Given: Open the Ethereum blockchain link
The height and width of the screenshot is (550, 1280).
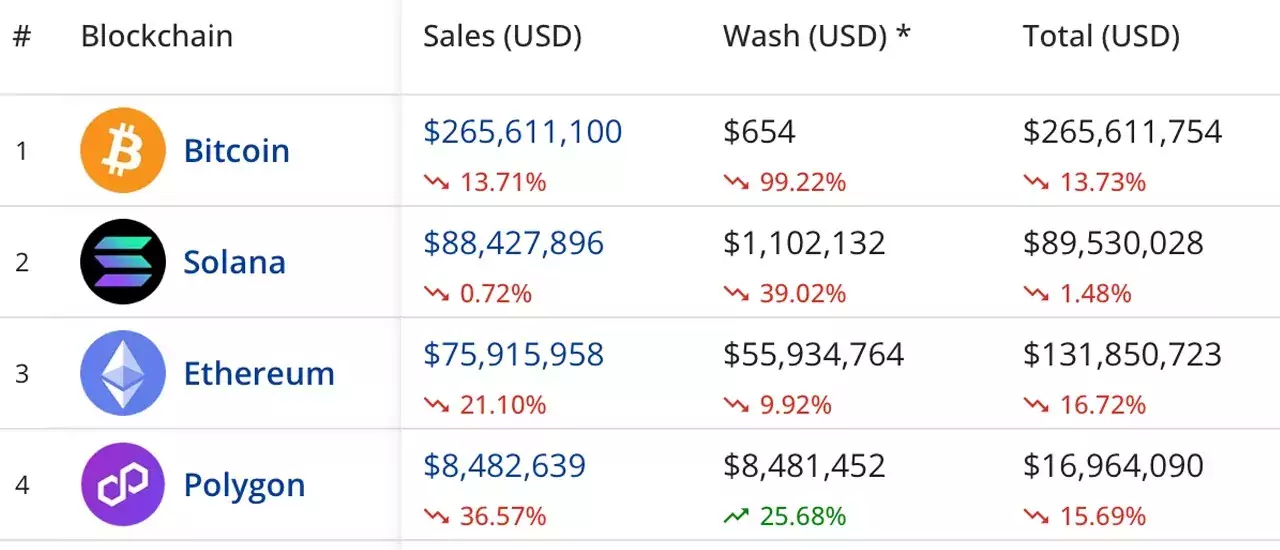Looking at the screenshot, I should [258, 373].
